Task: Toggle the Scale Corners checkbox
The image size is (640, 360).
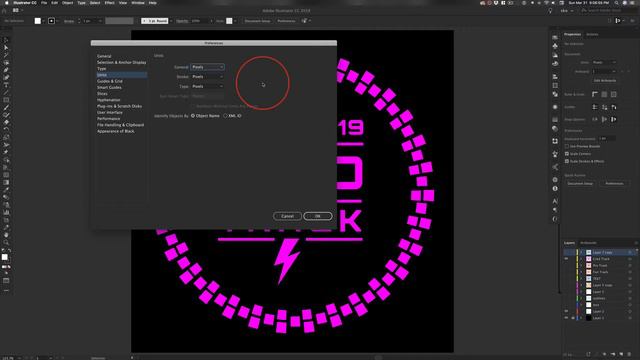Action: [567, 154]
